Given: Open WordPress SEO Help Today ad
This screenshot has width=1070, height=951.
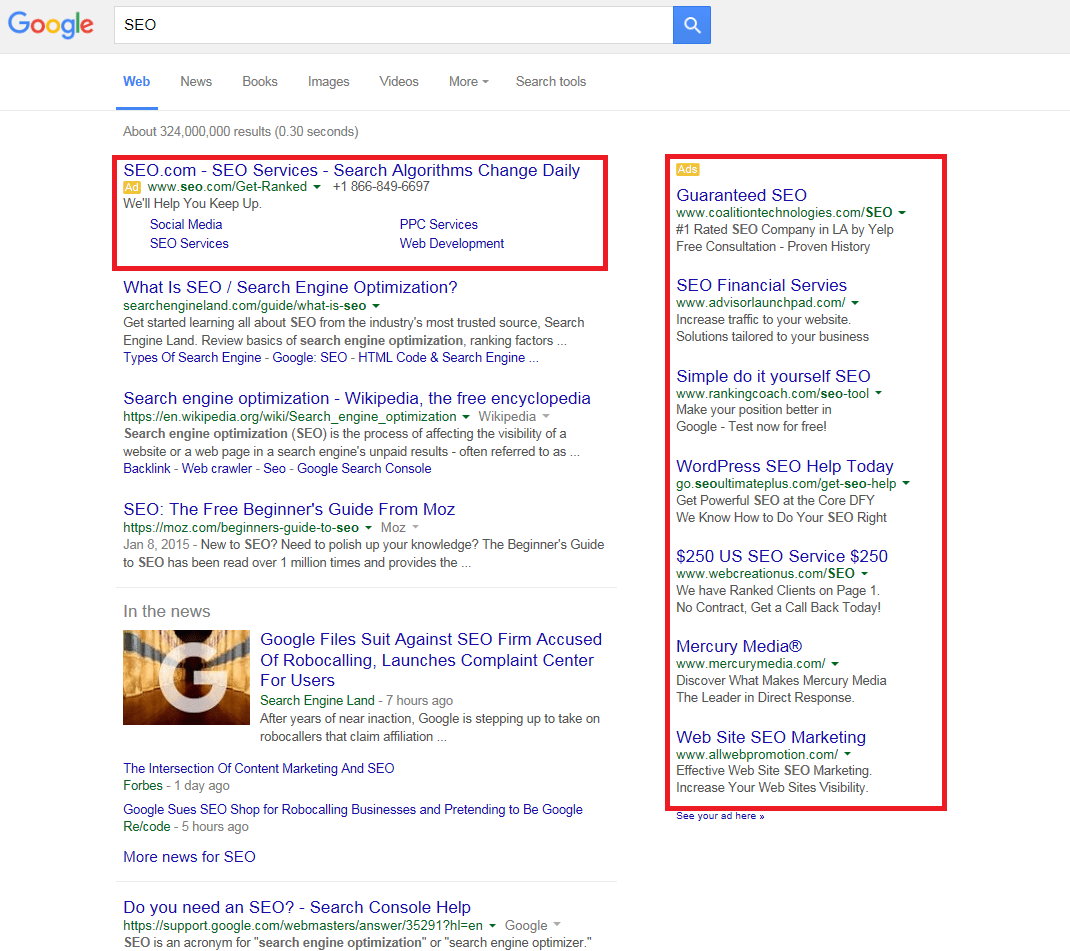Looking at the screenshot, I should (785, 467).
